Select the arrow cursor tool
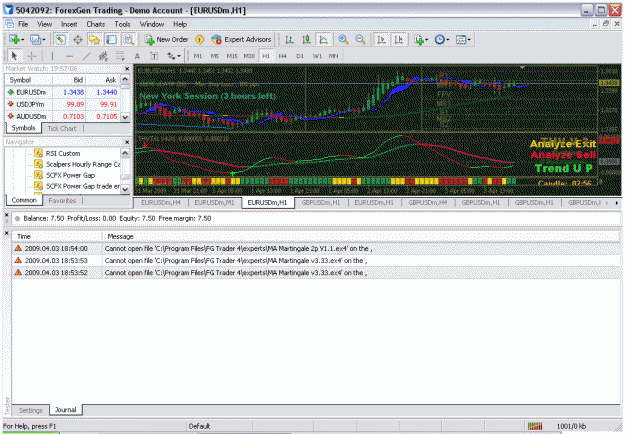The height and width of the screenshot is (434, 625). 14,56
